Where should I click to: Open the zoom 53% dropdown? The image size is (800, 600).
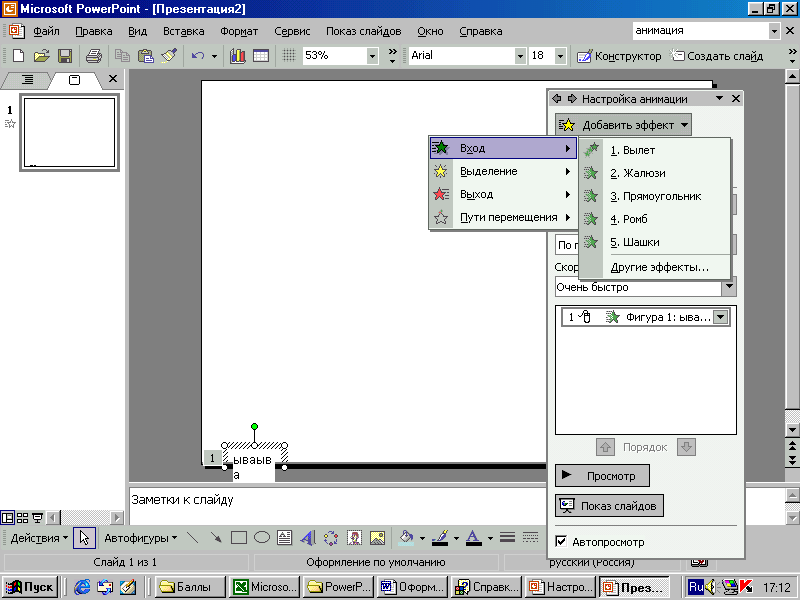[372, 56]
